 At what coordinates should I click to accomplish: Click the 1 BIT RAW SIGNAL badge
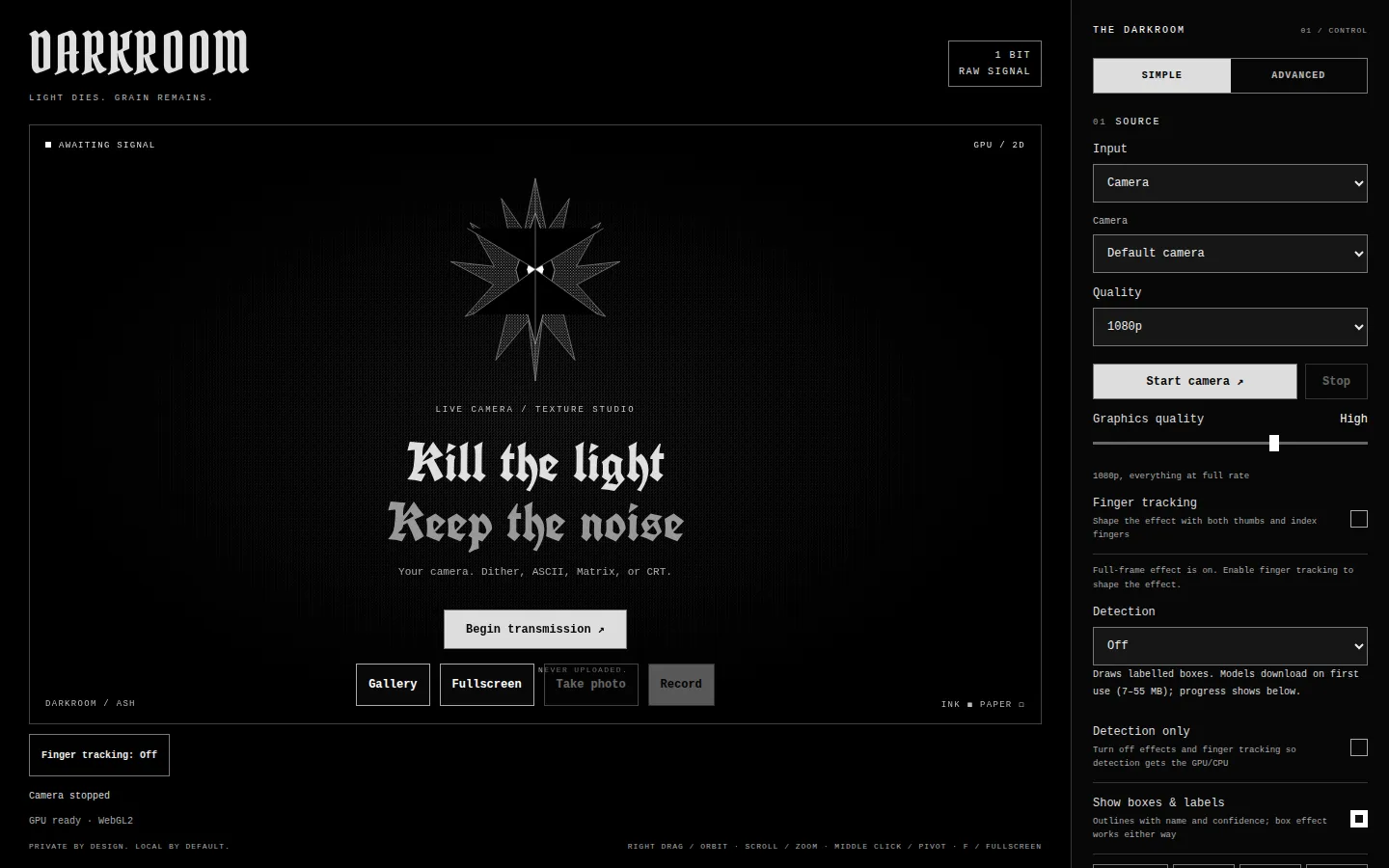tap(994, 64)
